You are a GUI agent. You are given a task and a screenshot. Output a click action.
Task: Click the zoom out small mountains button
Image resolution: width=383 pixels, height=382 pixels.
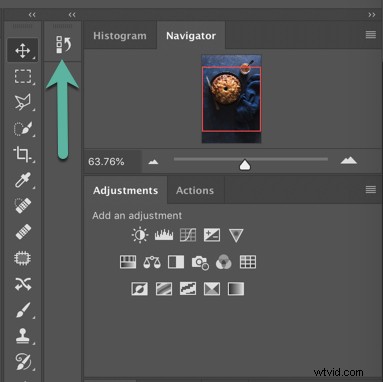[153, 162]
